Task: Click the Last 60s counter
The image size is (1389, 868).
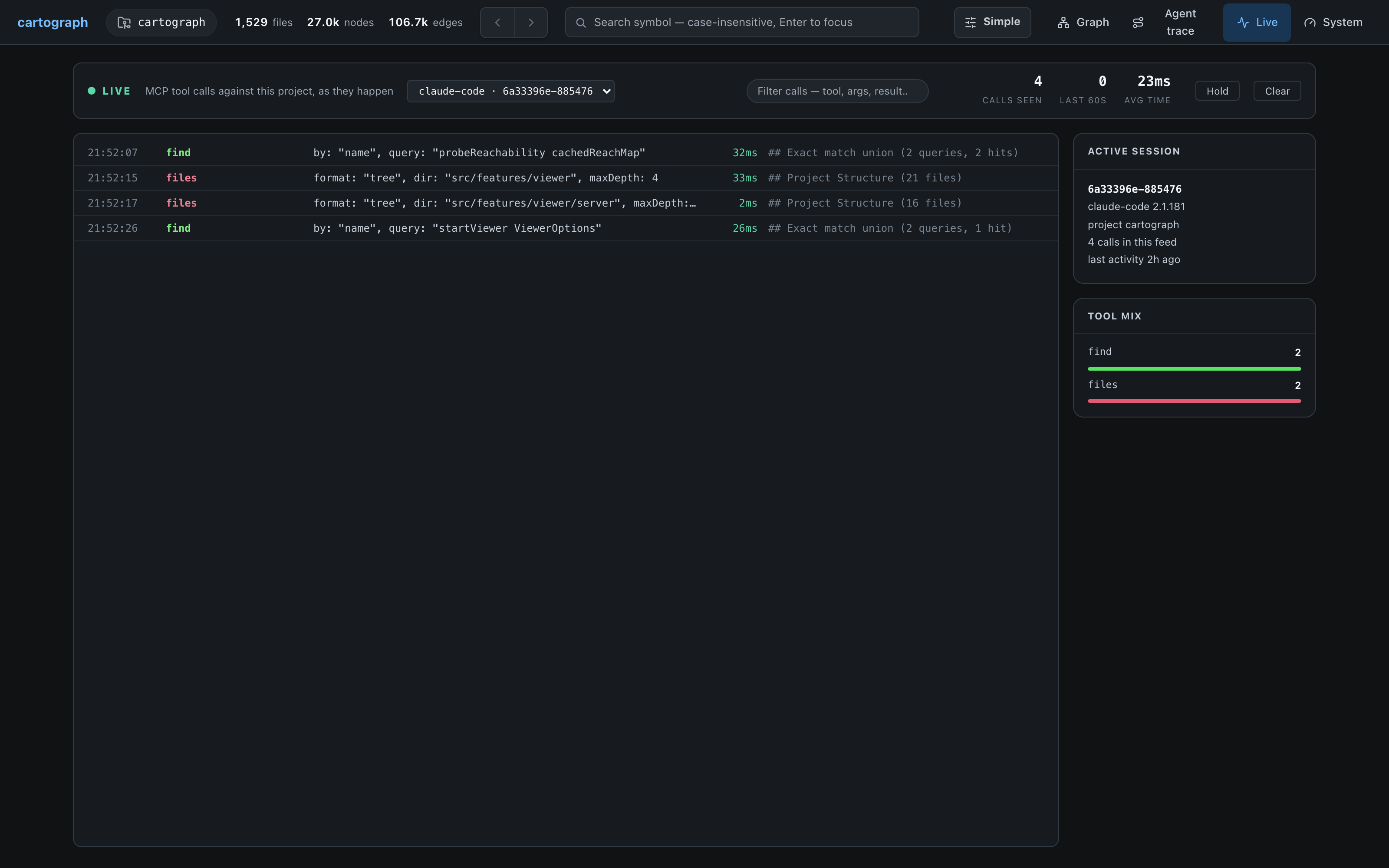Action: [x=1083, y=90]
